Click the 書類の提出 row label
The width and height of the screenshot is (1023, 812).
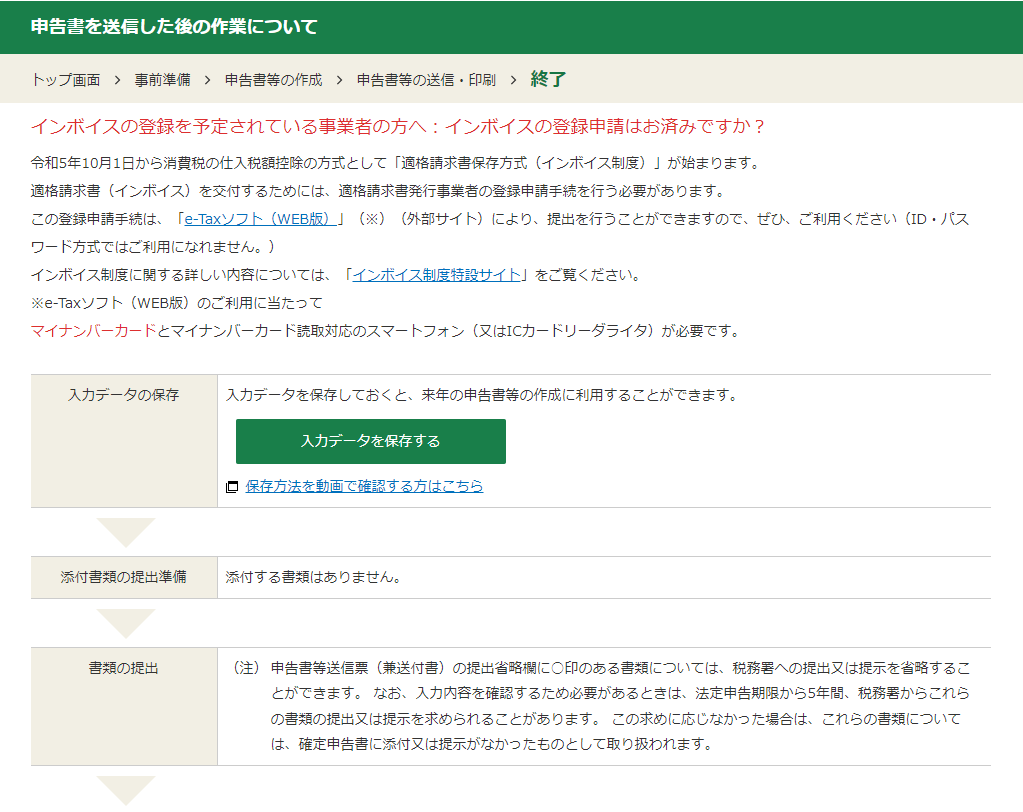click(124, 668)
